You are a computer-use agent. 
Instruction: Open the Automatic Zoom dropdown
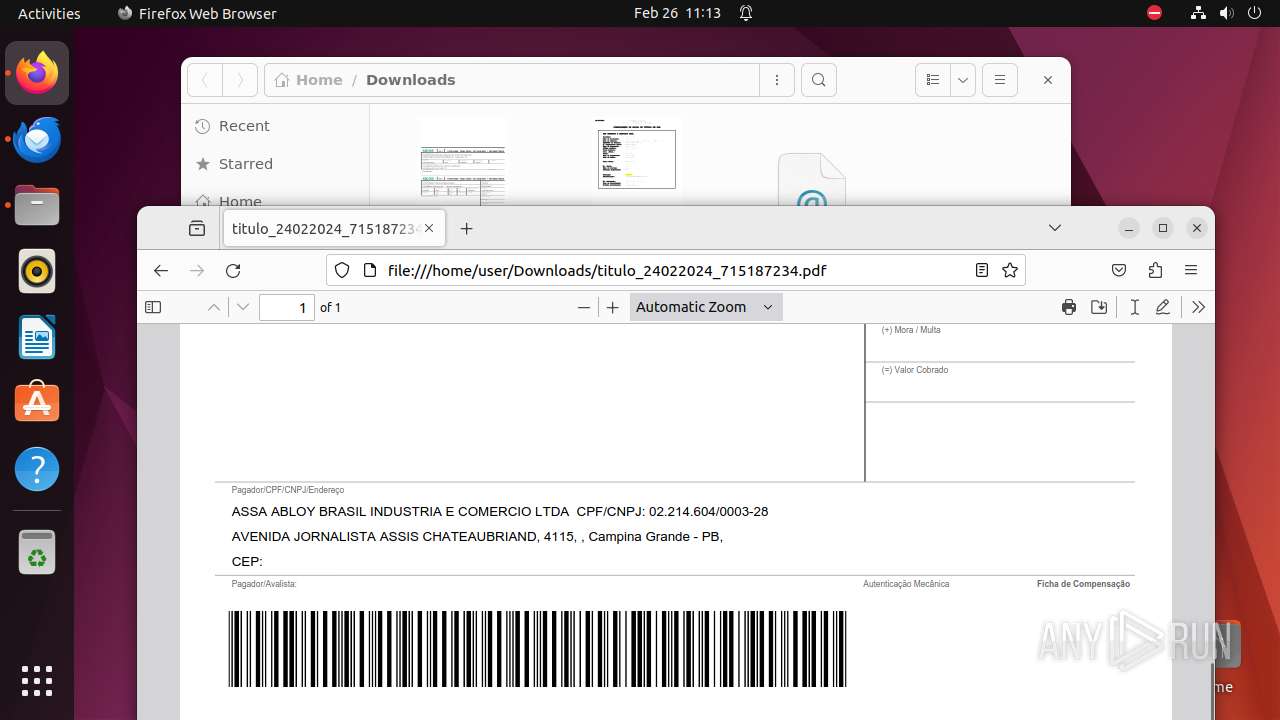pyautogui.click(x=706, y=307)
